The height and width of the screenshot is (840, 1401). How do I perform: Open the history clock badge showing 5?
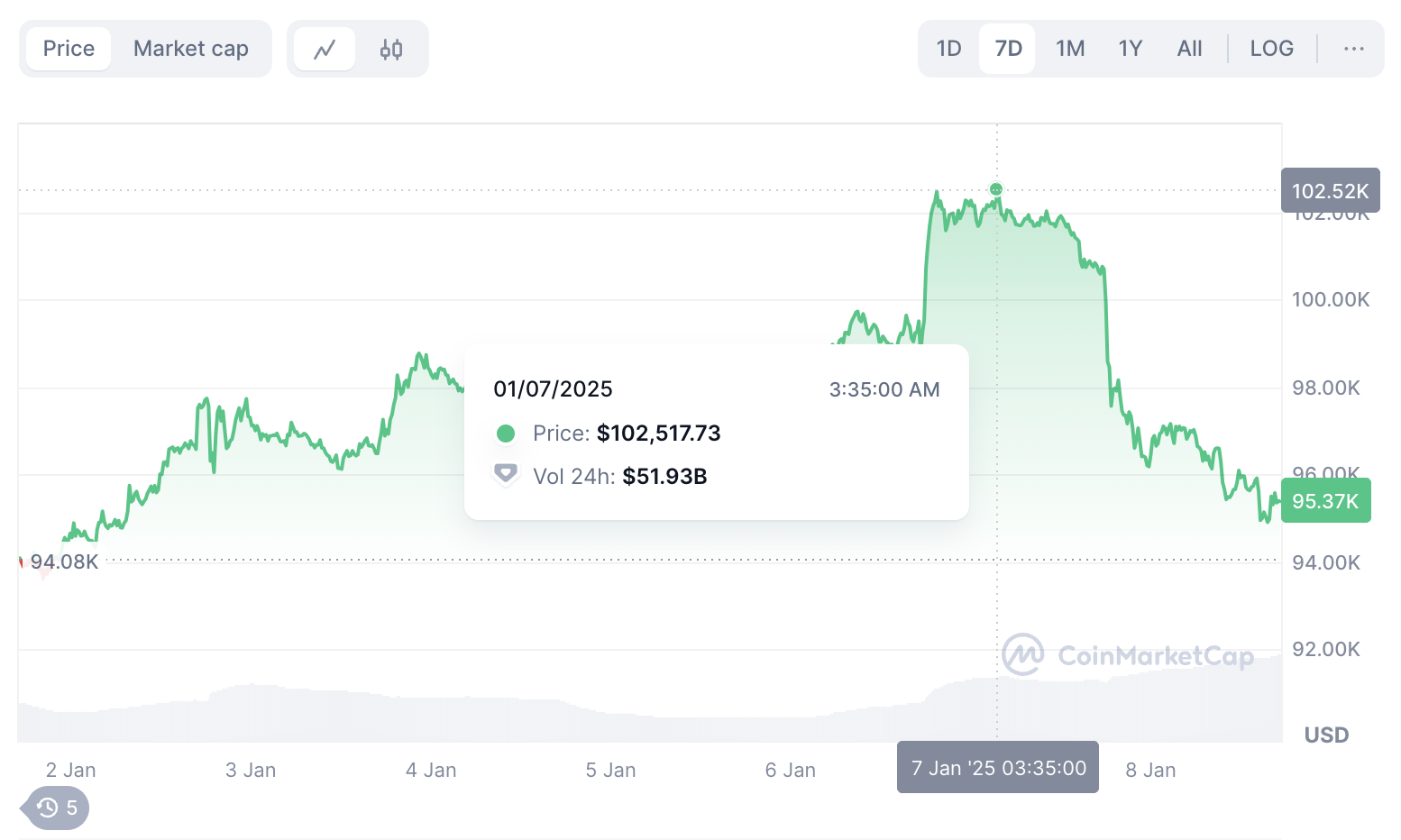(58, 808)
